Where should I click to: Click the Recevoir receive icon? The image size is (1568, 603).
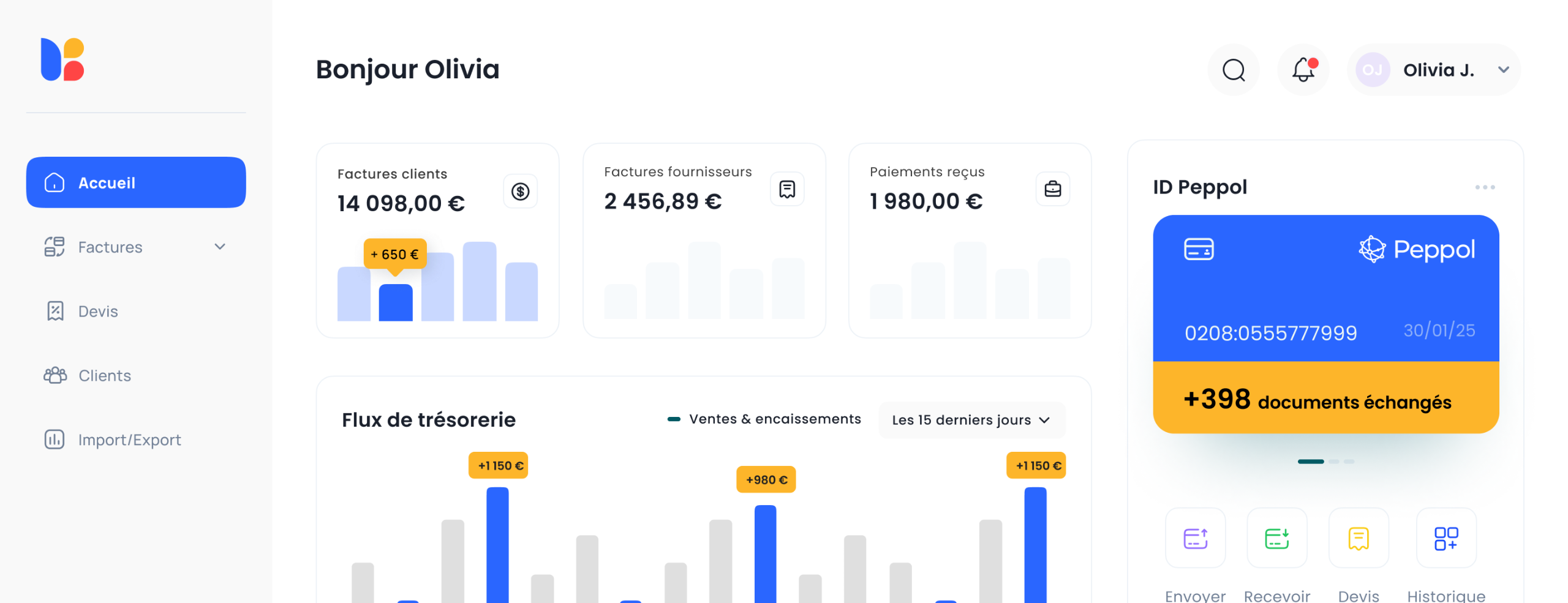[x=1276, y=538]
